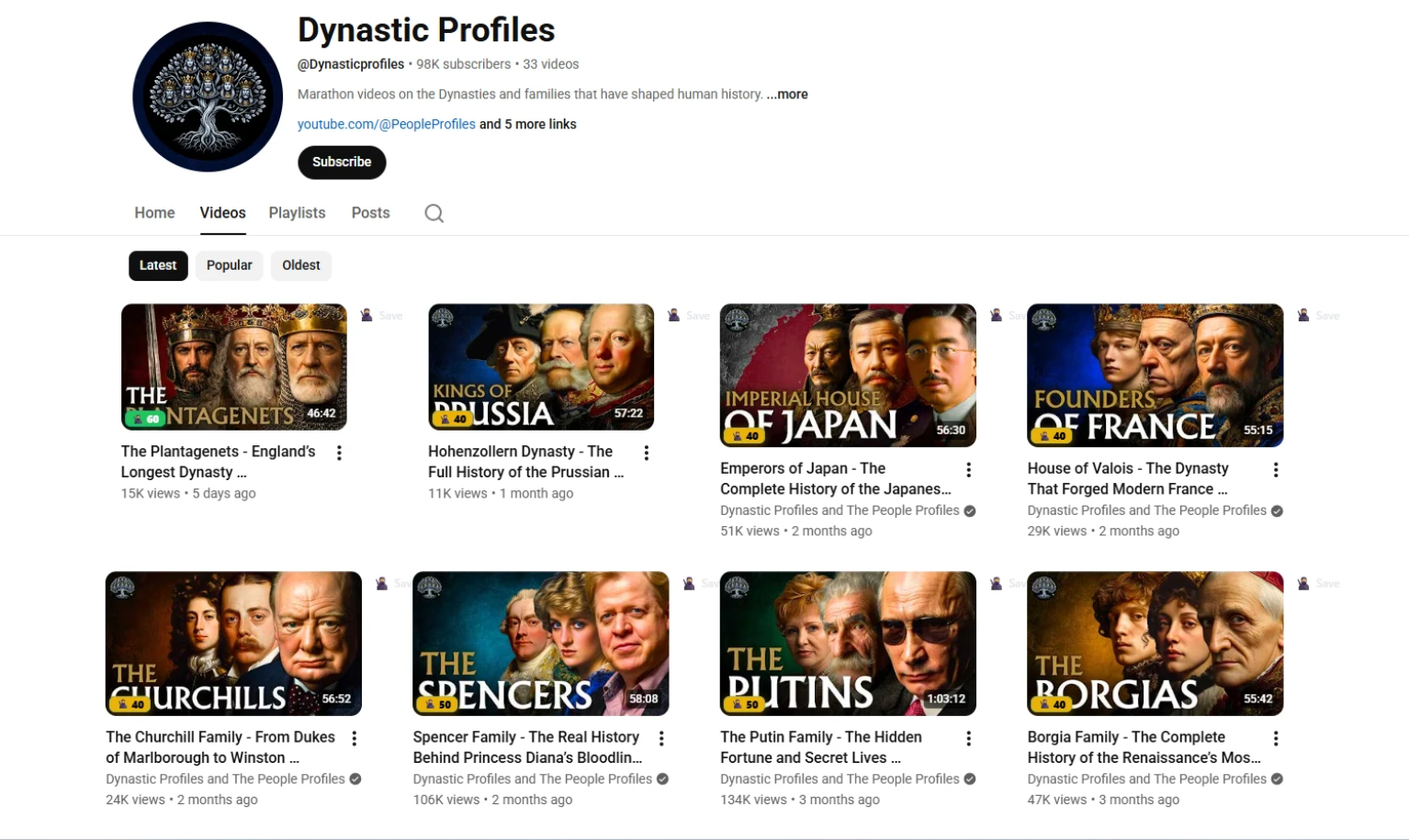The height and width of the screenshot is (840, 1409).
Task: Open options menu for Borgia Family video
Action: pyautogui.click(x=1276, y=738)
